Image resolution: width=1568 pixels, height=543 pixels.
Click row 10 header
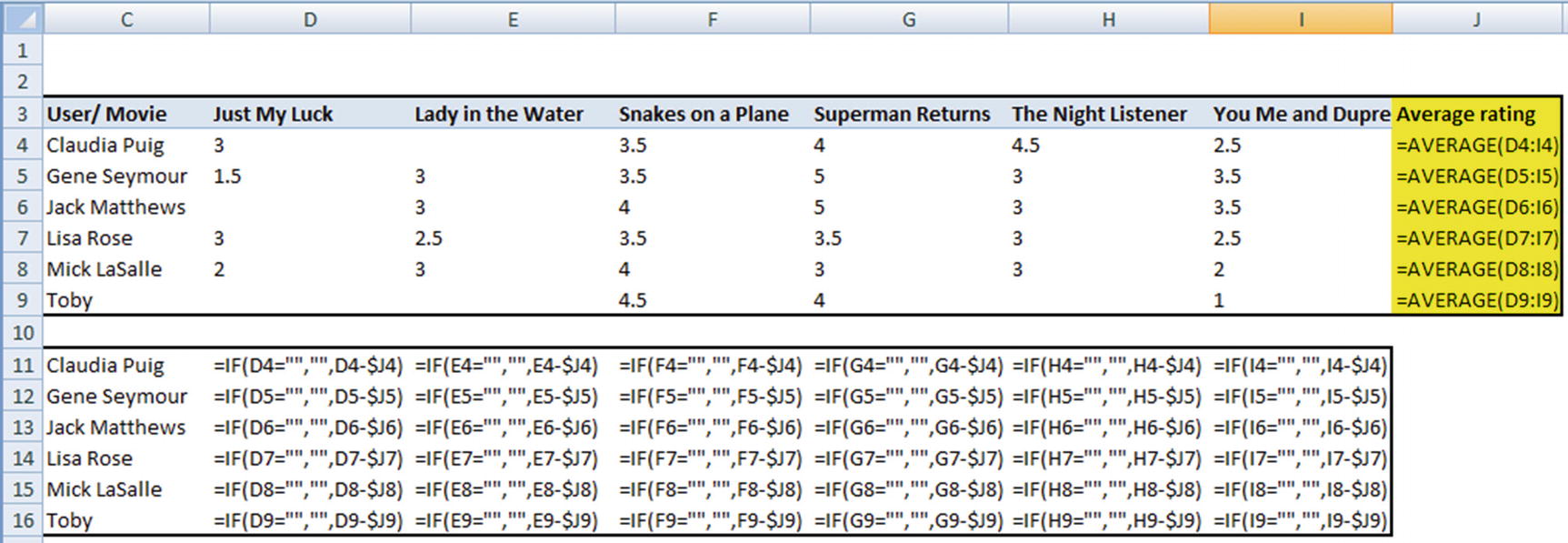(x=22, y=333)
